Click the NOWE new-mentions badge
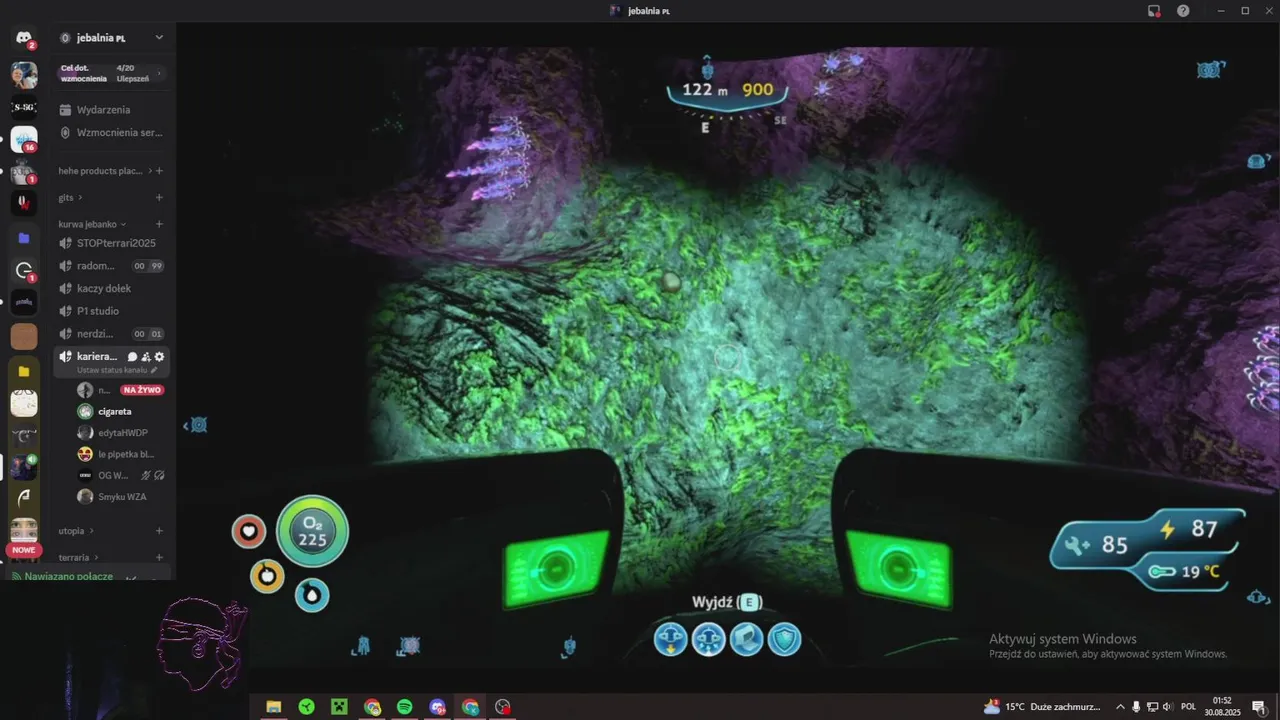 coord(24,550)
